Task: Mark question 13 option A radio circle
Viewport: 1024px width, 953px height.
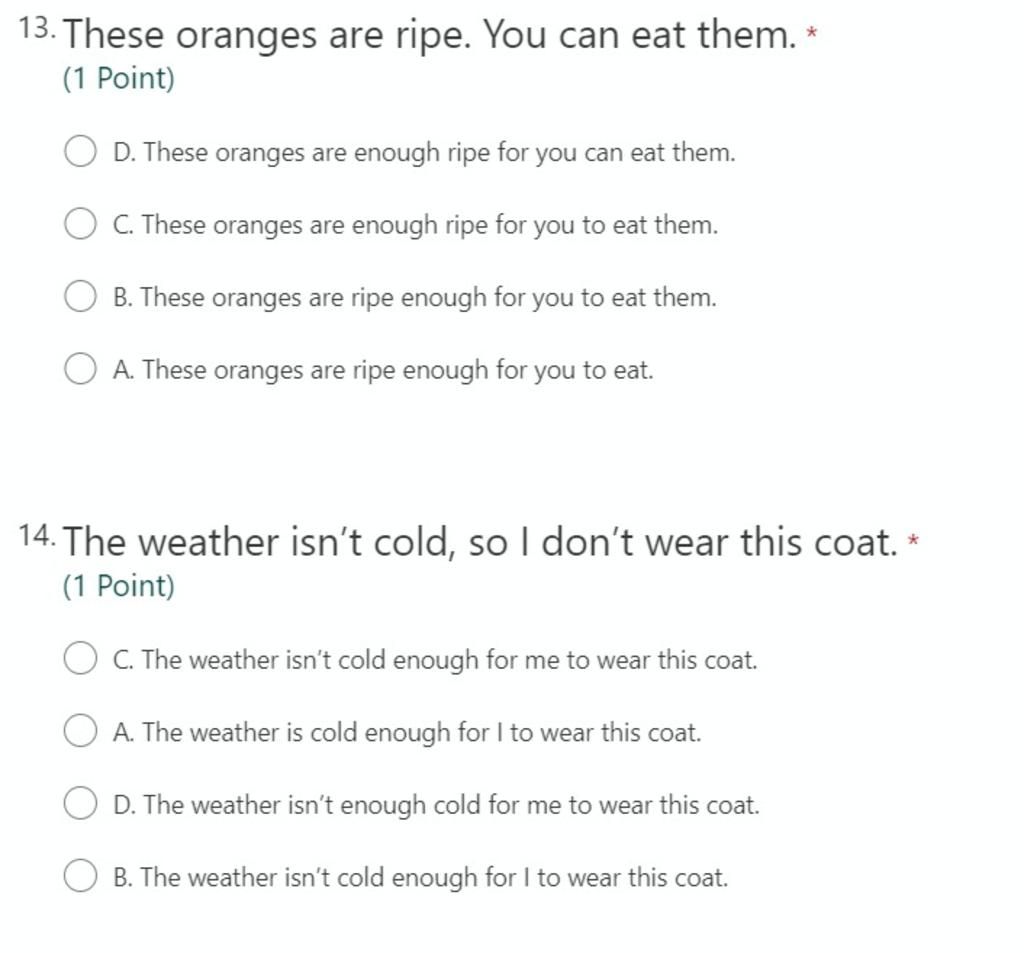Action: tap(80, 369)
